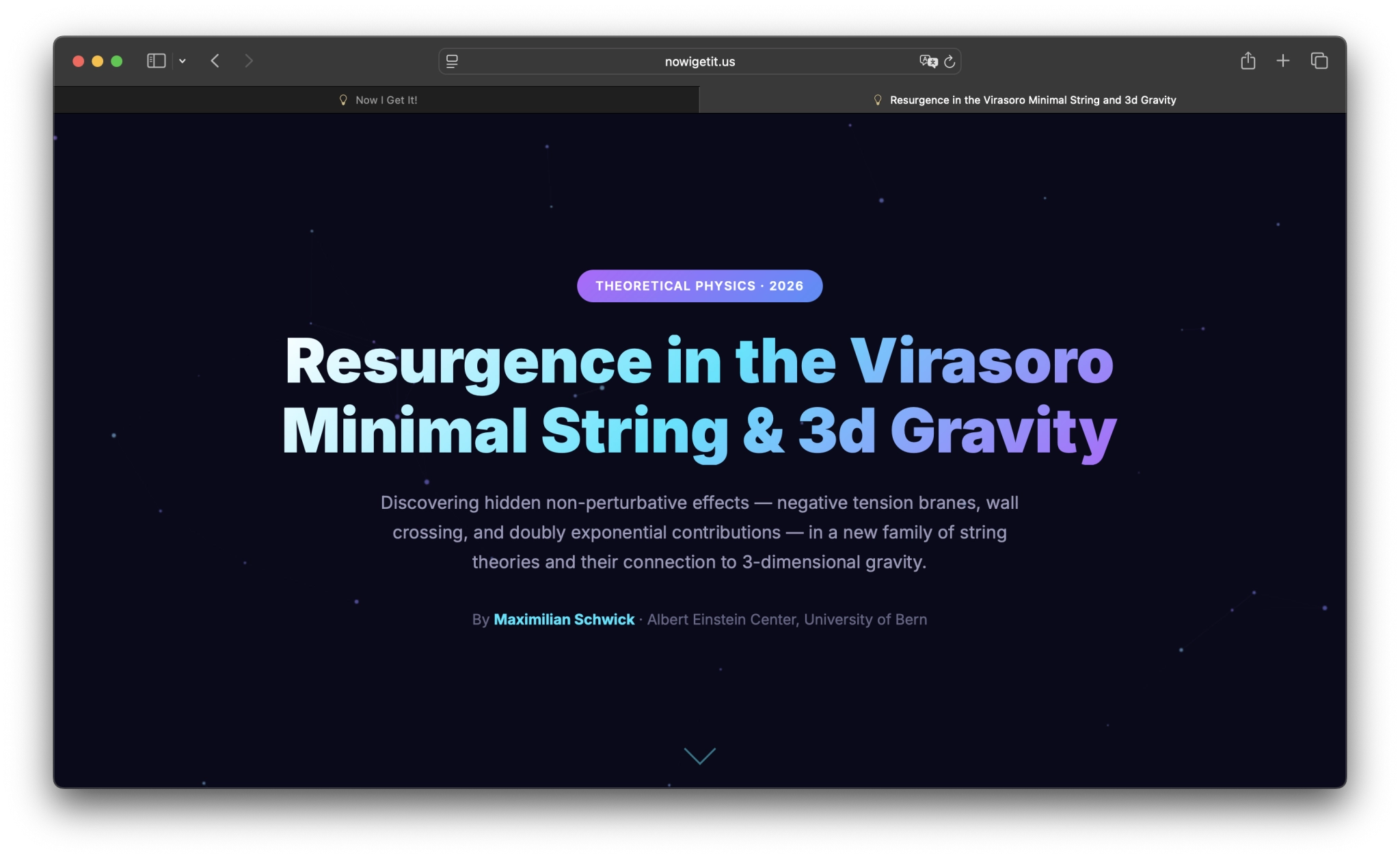Reload the page with refresh icon
Image resolution: width=1400 pixels, height=859 pixels.
point(950,62)
